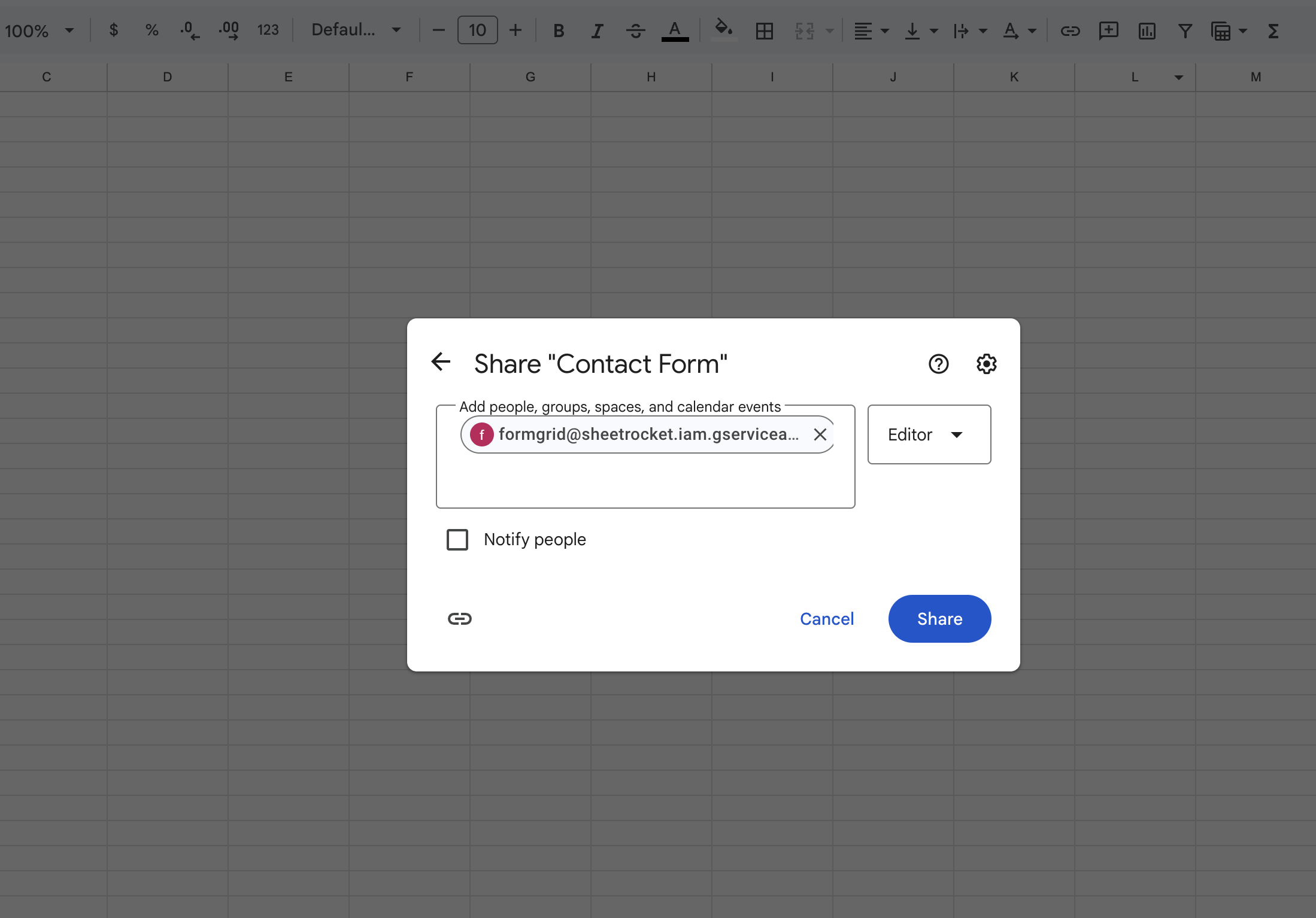1316x918 pixels.
Task: Click the blue Share button
Action: 939,618
